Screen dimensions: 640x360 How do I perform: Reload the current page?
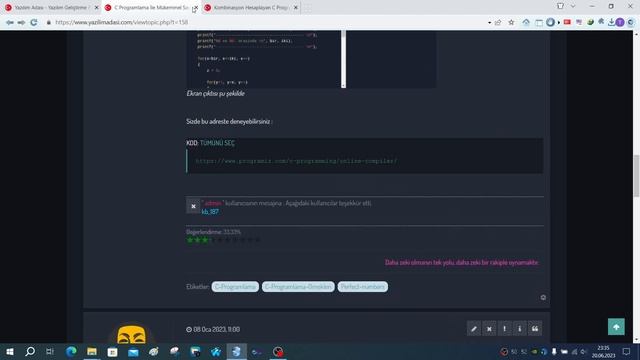[x=34, y=22]
